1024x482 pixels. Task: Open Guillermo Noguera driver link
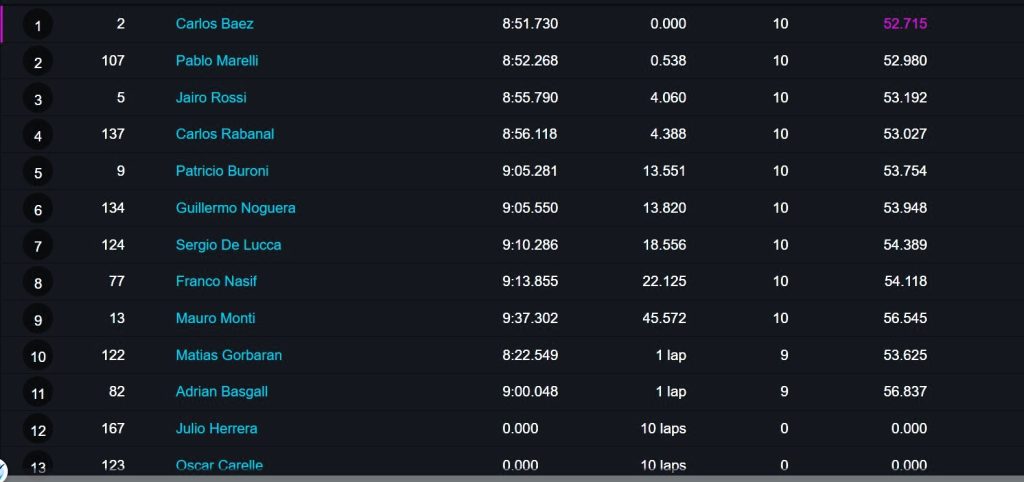coord(235,208)
